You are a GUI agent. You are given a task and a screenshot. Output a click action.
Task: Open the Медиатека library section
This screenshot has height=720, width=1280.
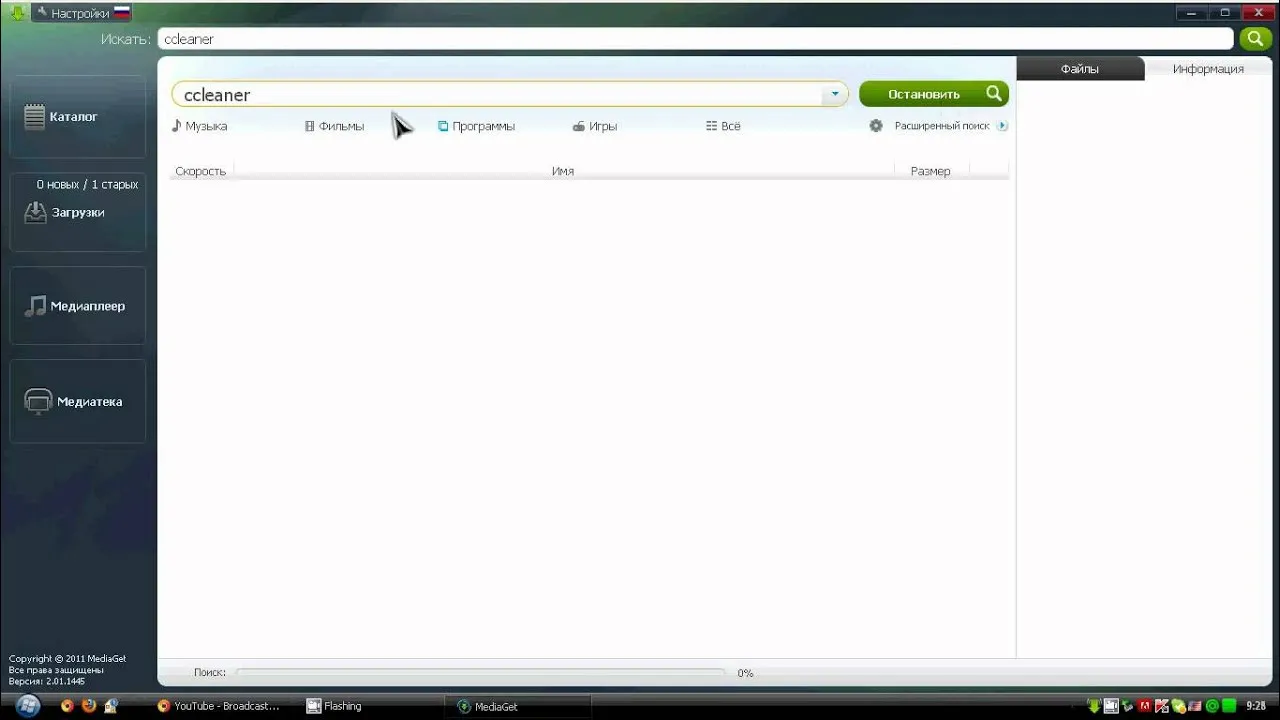pyautogui.click(x=77, y=401)
